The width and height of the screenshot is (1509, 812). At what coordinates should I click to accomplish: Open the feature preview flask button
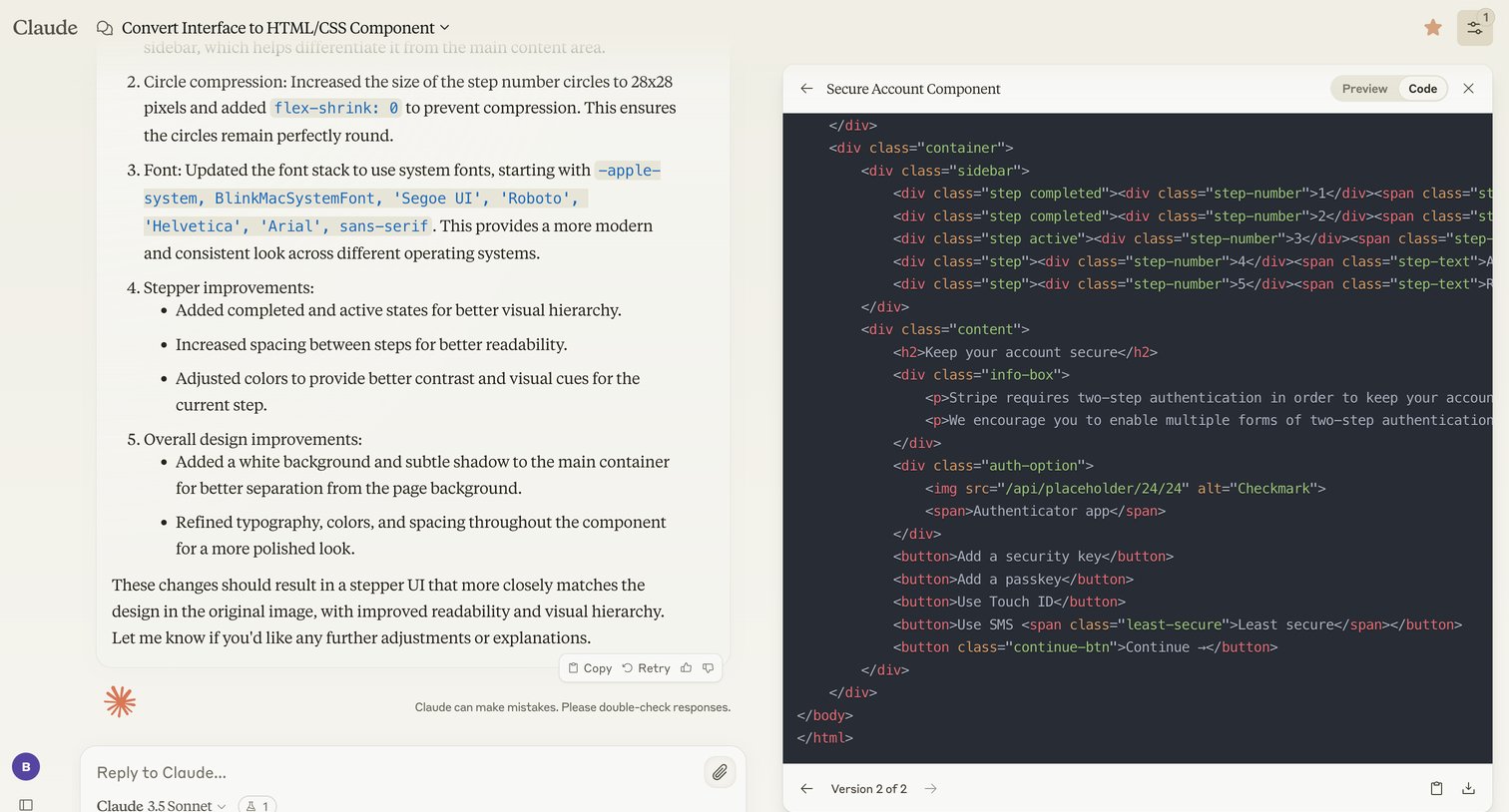257,805
